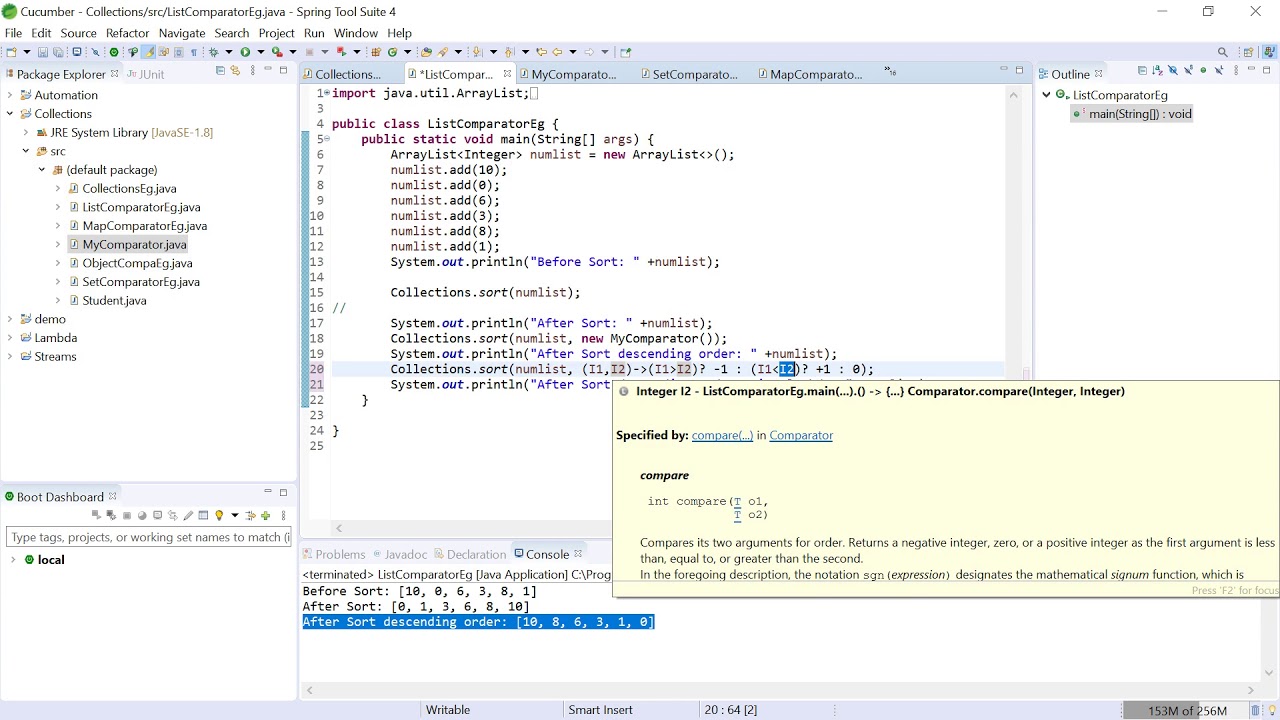Expand the Automation project node

click(10, 95)
